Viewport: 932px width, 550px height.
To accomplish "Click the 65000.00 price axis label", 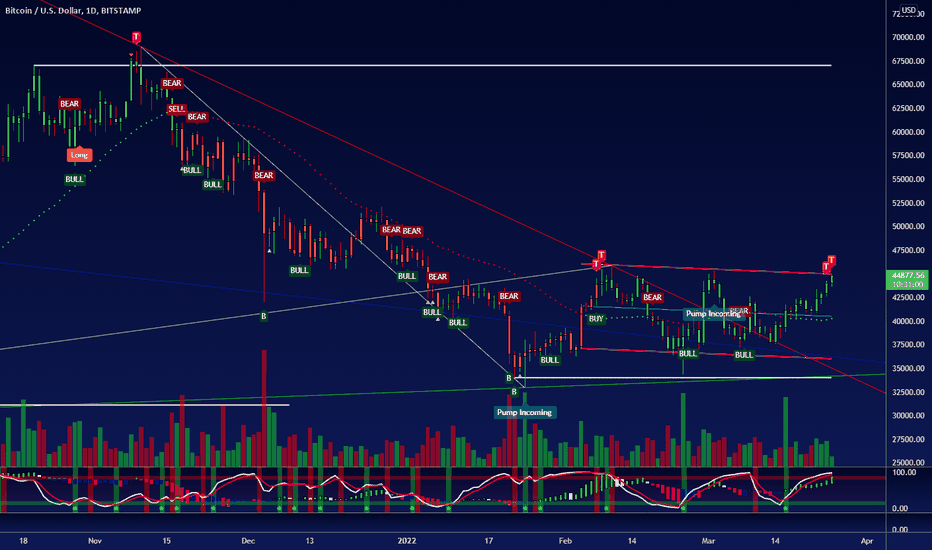I will [x=908, y=84].
